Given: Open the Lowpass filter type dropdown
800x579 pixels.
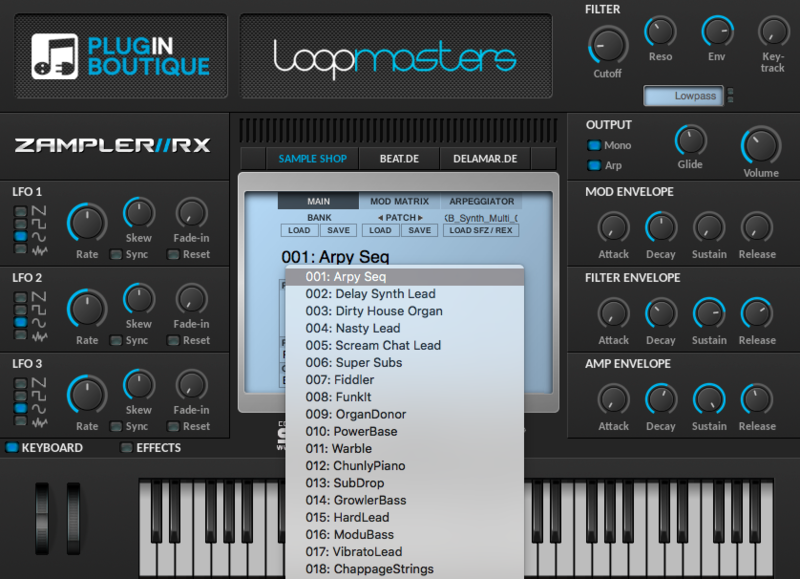Looking at the screenshot, I should click(684, 96).
